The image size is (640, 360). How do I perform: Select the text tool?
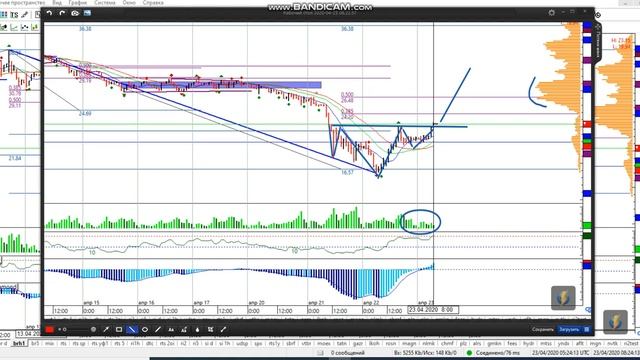(x=171, y=329)
